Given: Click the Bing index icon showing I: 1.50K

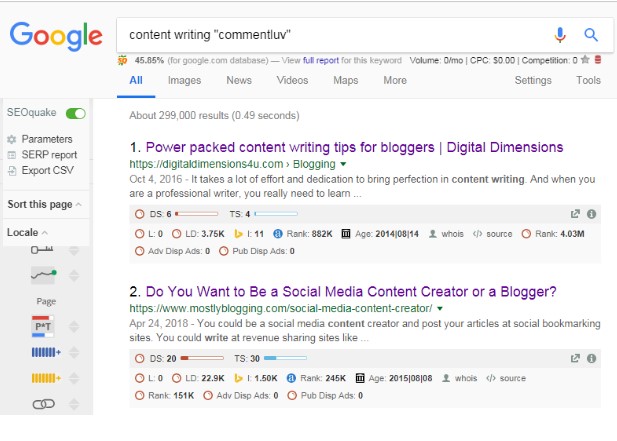Looking at the screenshot, I should (x=238, y=378).
